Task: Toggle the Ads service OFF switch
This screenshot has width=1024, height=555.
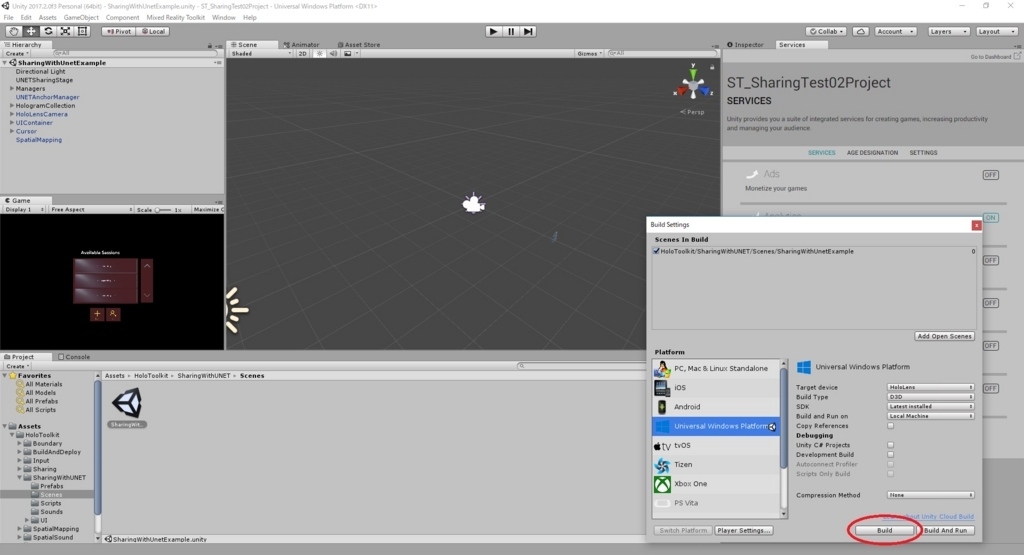Action: click(990, 175)
